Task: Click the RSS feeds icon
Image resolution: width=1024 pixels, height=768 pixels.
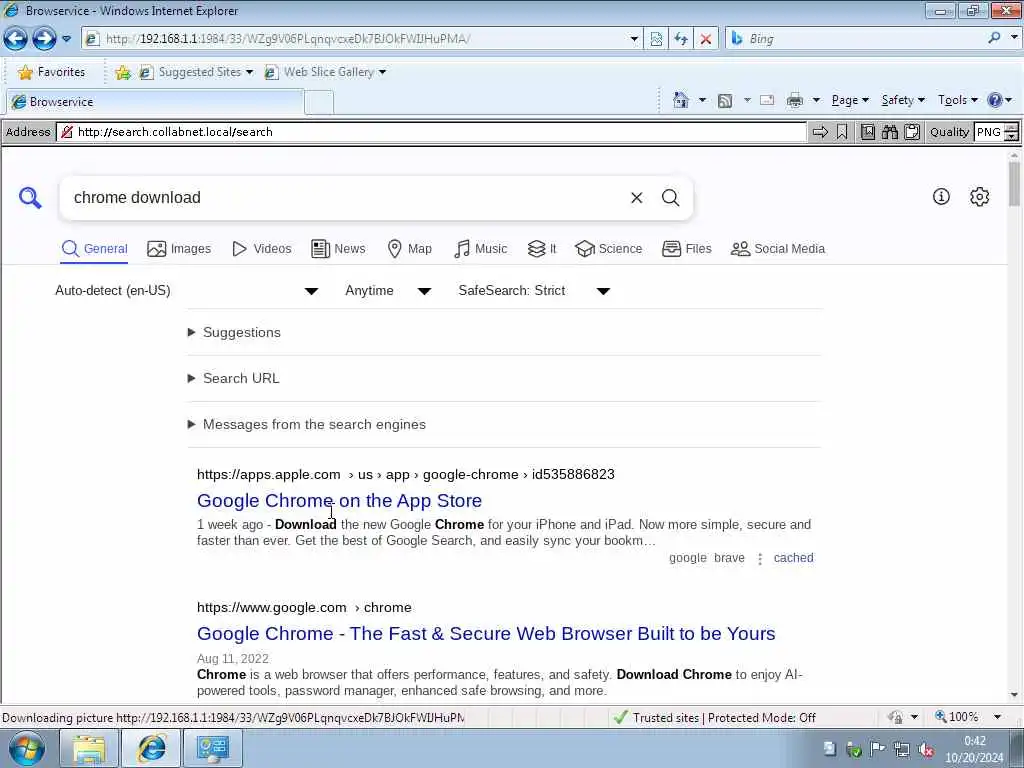Action: point(725,101)
